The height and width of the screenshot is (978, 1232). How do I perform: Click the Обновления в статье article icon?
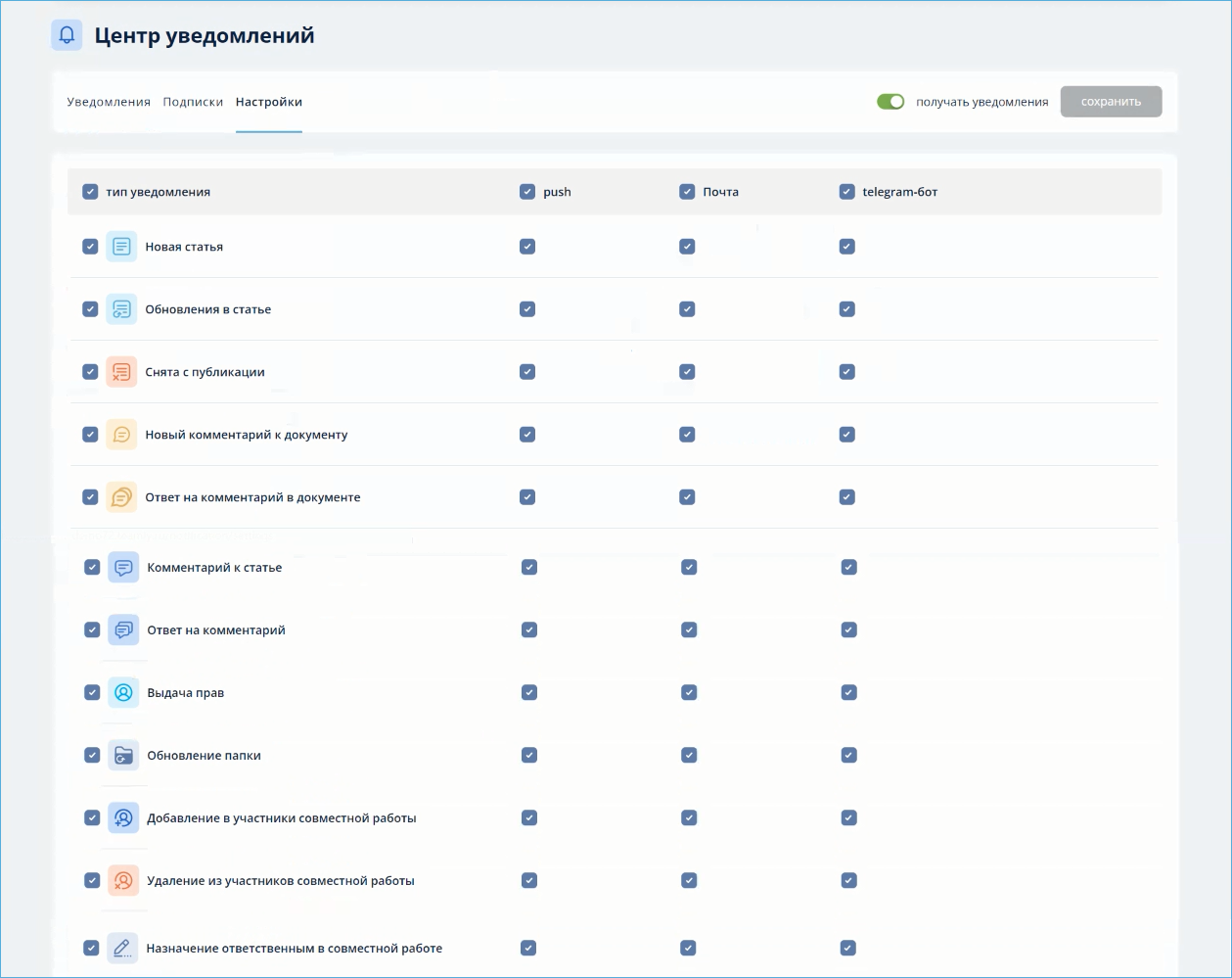121,308
